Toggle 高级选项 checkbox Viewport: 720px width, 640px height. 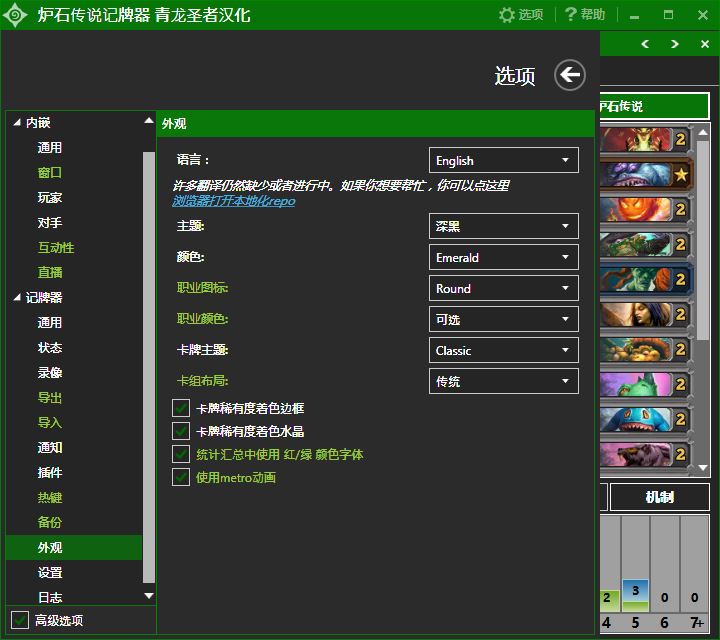(20, 620)
